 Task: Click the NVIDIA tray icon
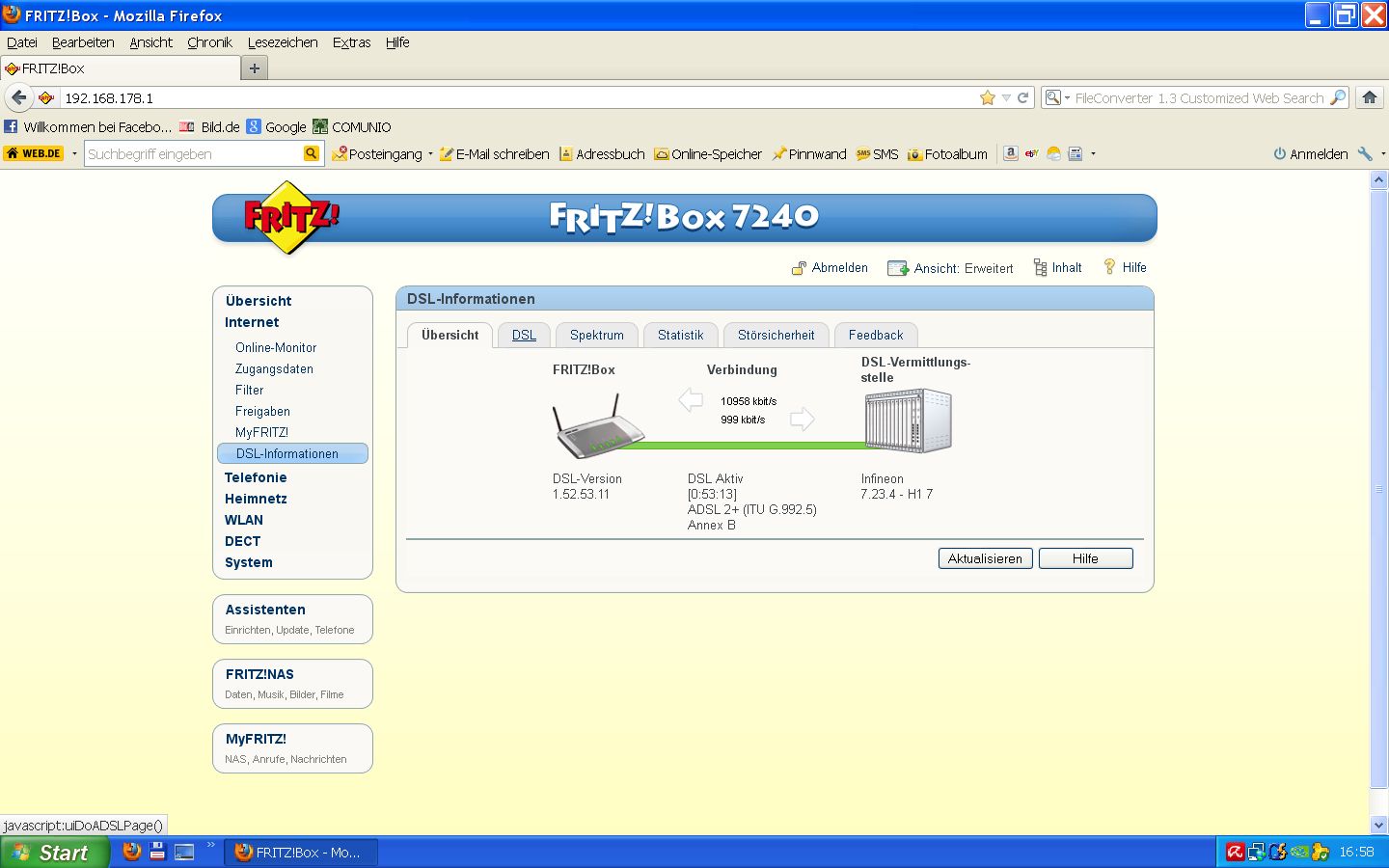pos(1299,852)
